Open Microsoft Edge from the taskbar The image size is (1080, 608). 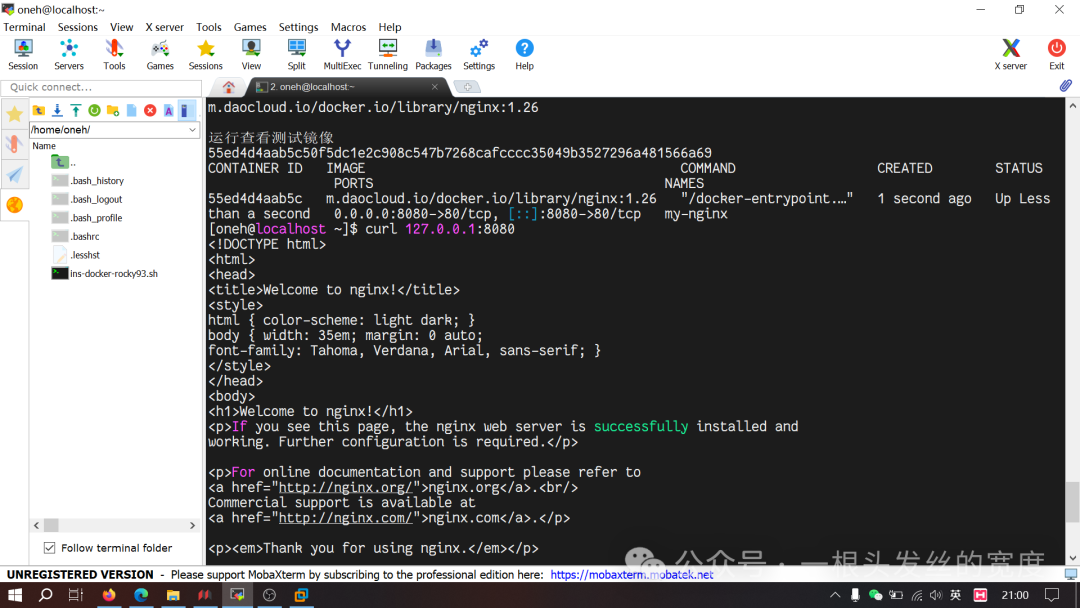(141, 595)
